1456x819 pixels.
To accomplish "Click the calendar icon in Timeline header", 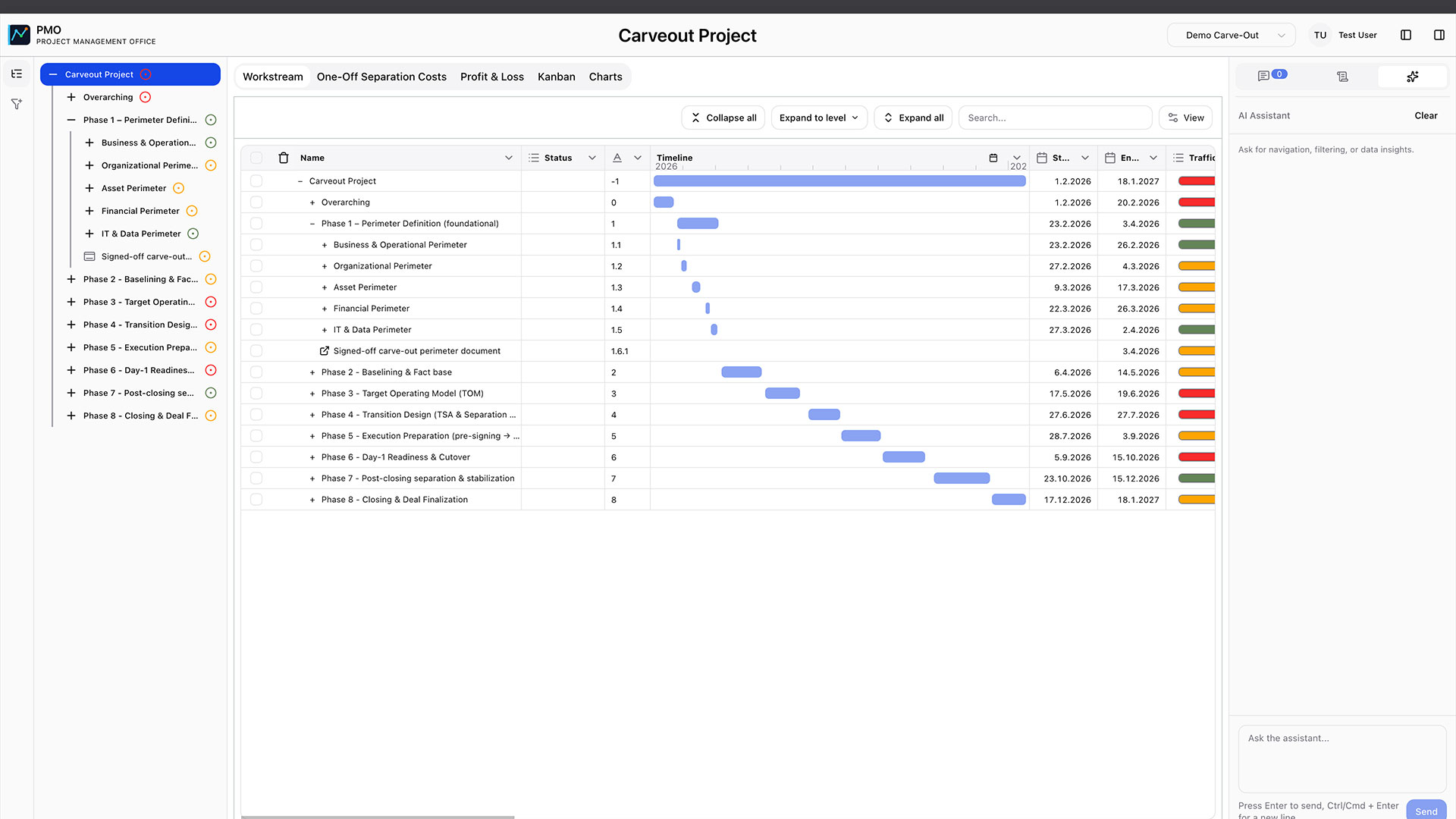I will point(993,158).
